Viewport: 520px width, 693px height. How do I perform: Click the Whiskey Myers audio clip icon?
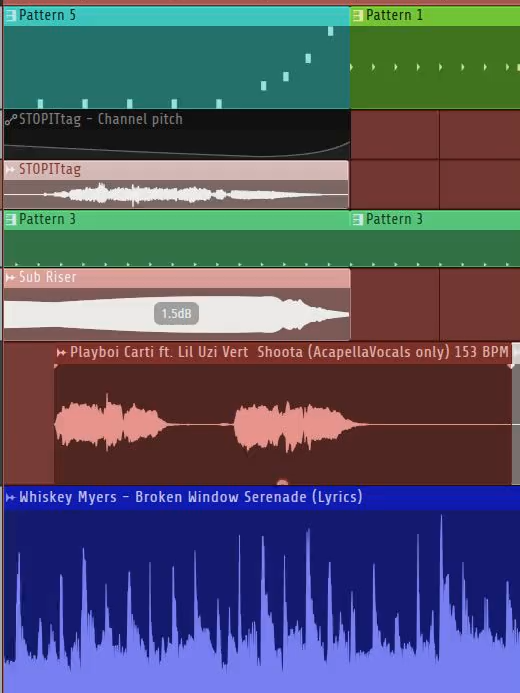pyautogui.click(x=11, y=497)
